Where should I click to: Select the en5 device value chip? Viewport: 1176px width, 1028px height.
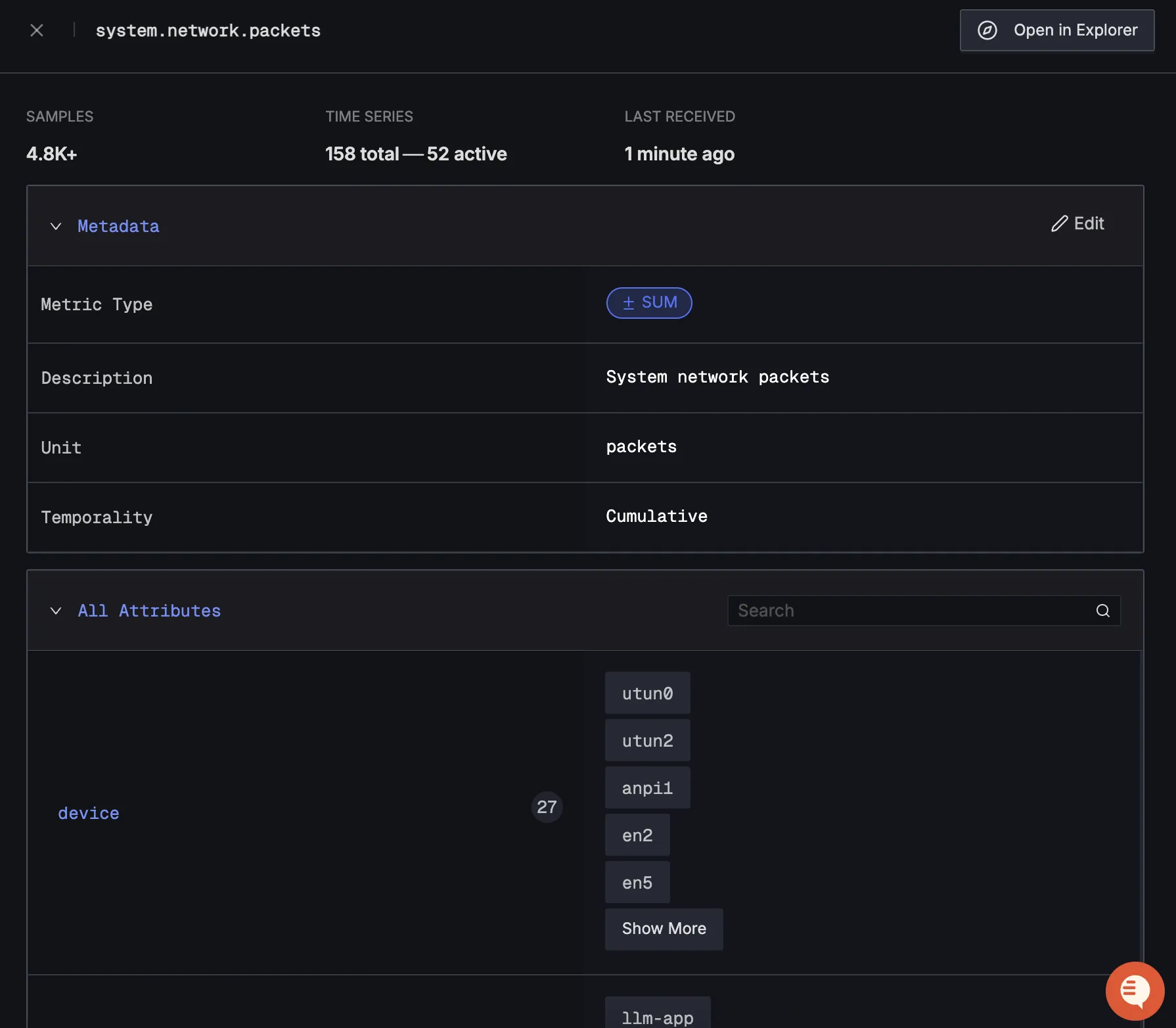637,881
